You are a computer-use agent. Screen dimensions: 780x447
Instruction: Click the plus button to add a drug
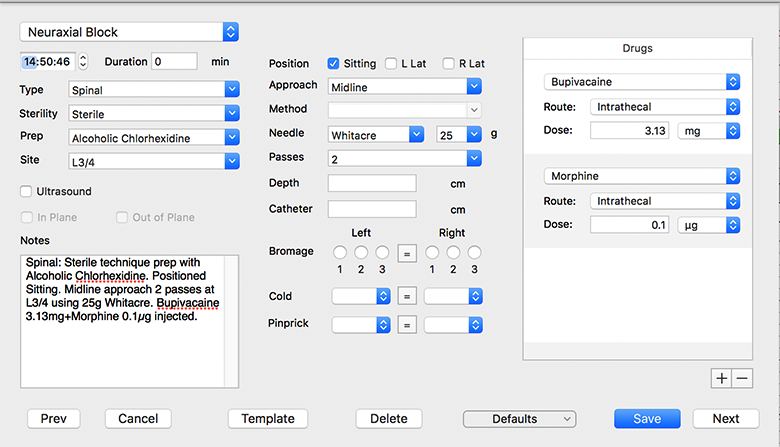[721, 378]
